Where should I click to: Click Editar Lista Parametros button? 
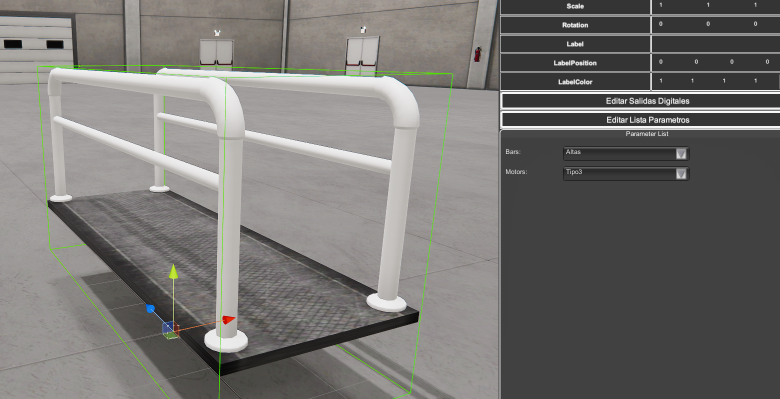(641, 120)
